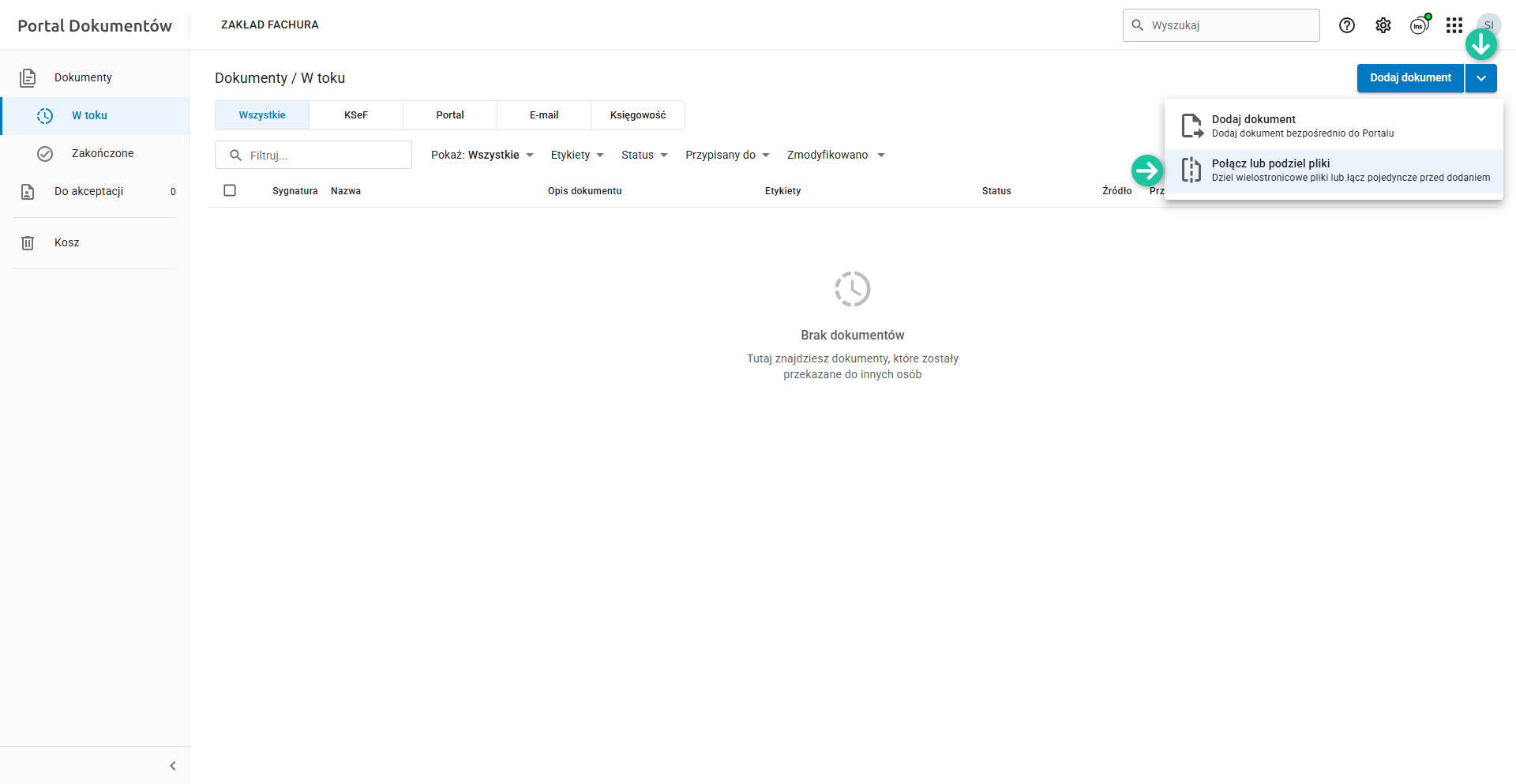Open the Zmodyfikowano filter dropdown
The height and width of the screenshot is (784, 1516).
(835, 155)
